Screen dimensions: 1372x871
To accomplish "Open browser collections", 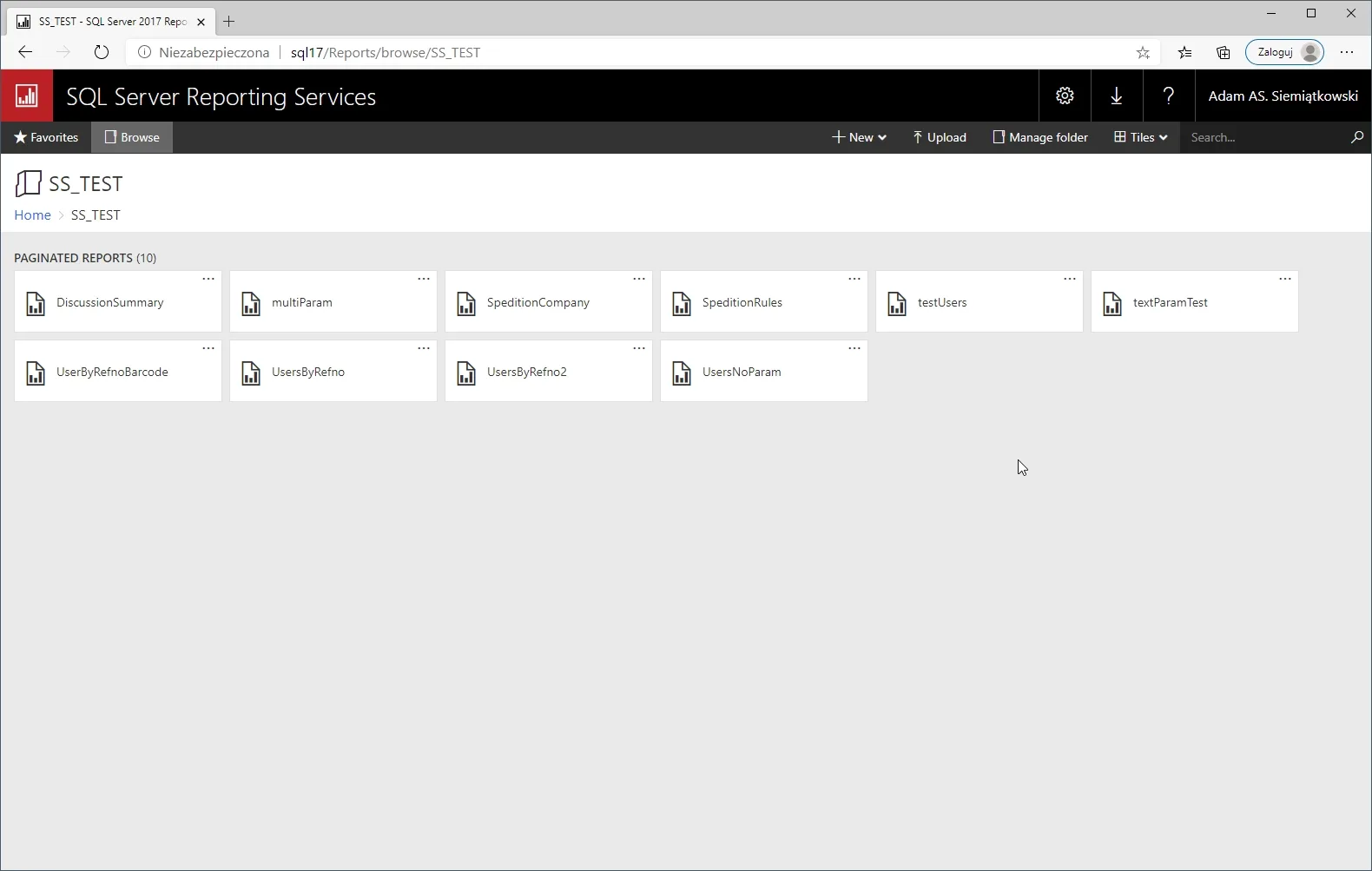I will [1223, 52].
